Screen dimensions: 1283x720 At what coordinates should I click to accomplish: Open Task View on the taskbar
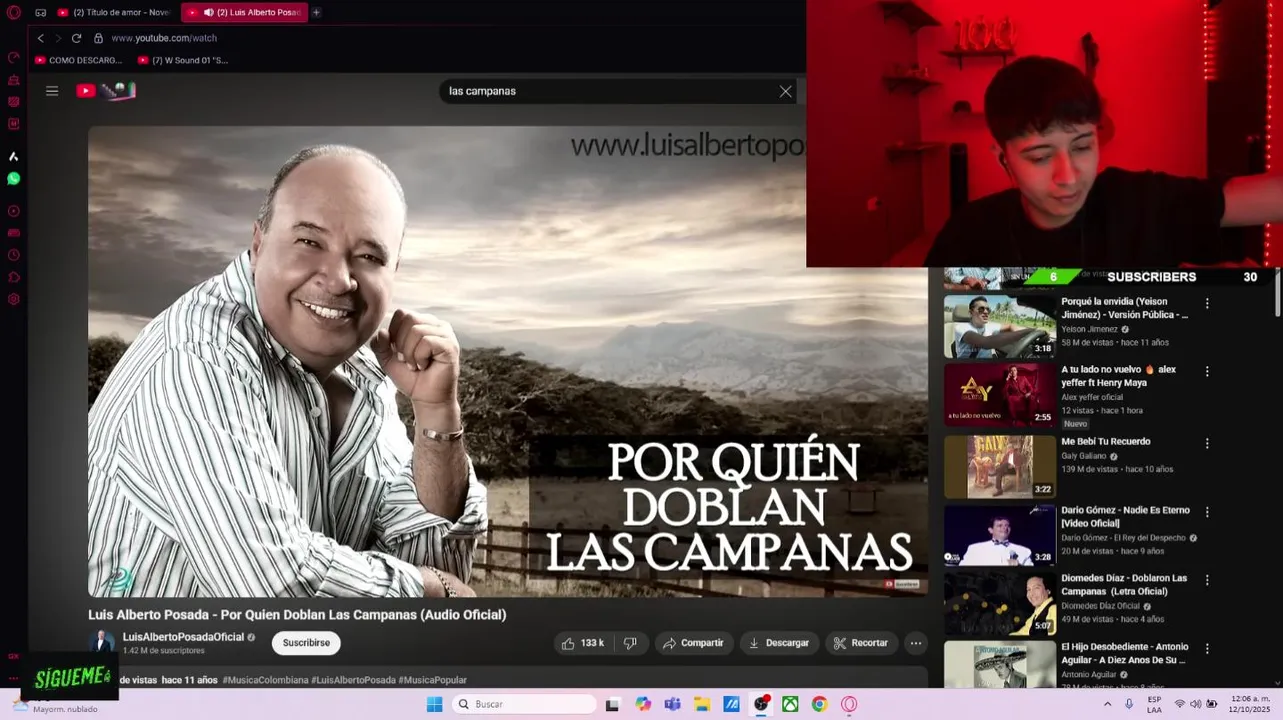point(612,704)
